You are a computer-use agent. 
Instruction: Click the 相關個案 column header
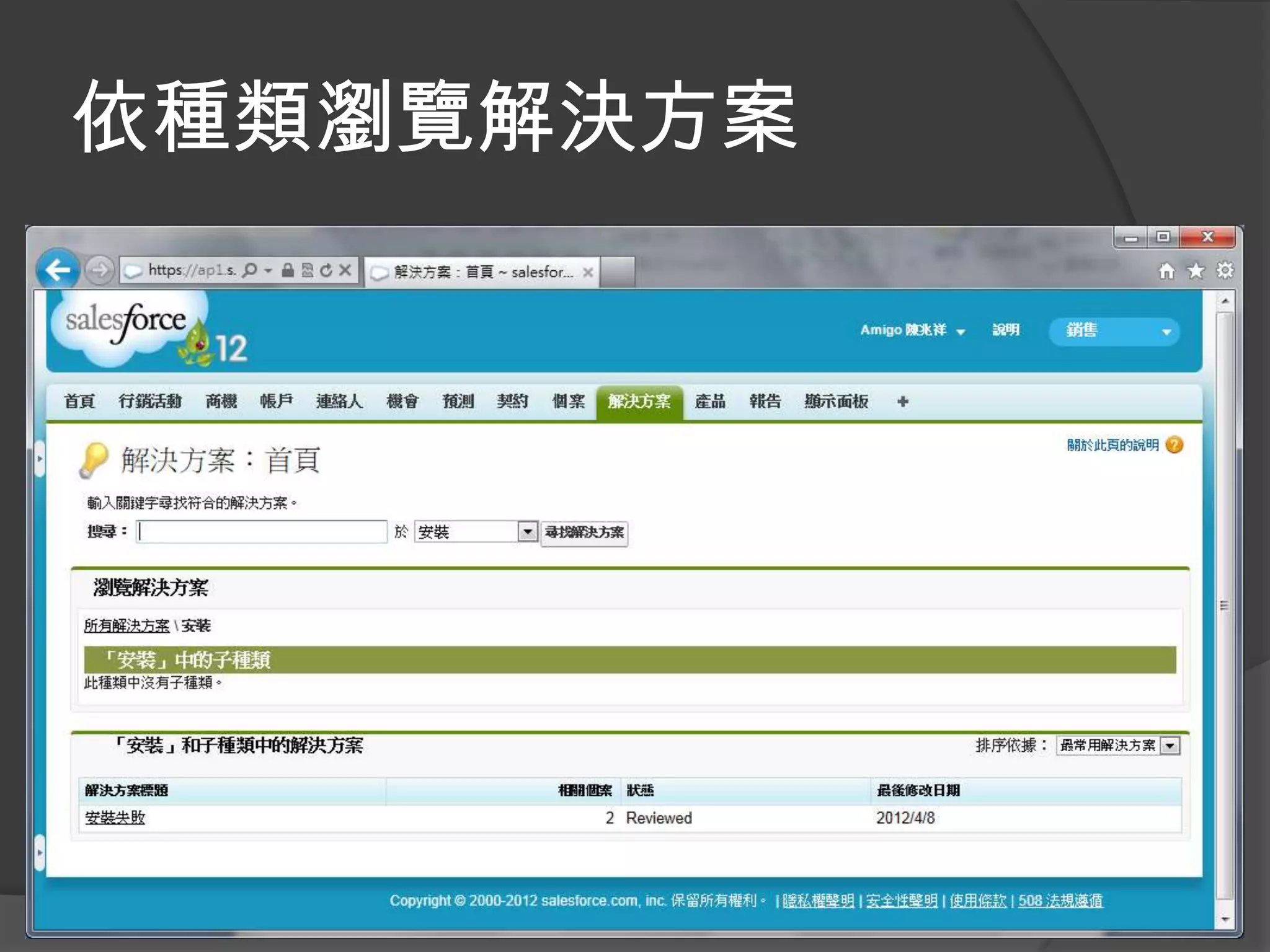pos(585,790)
